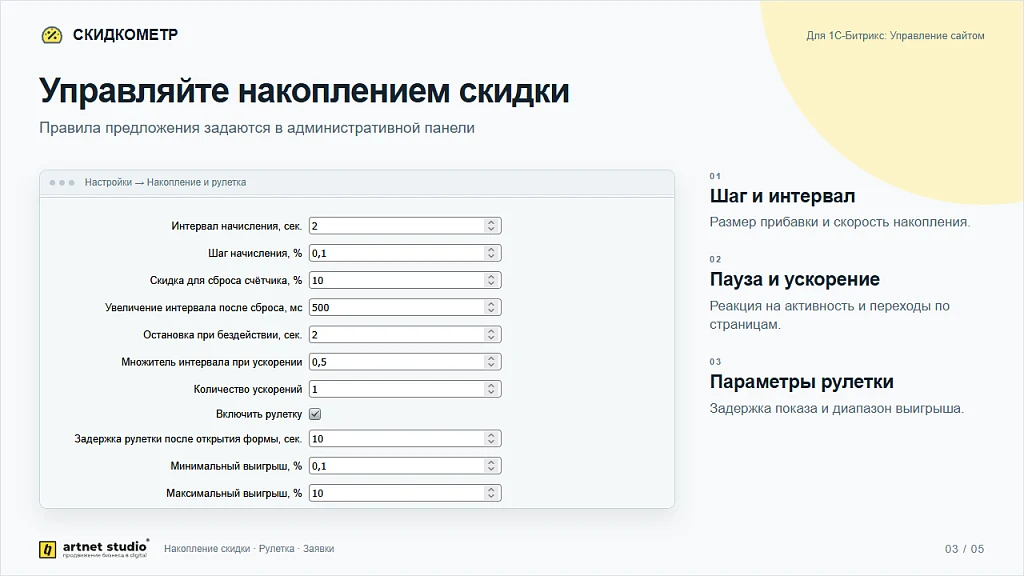The width and height of the screenshot is (1024, 576).
Task: Click the Множитель интервала при ускорении spinner
Action: click(491, 362)
